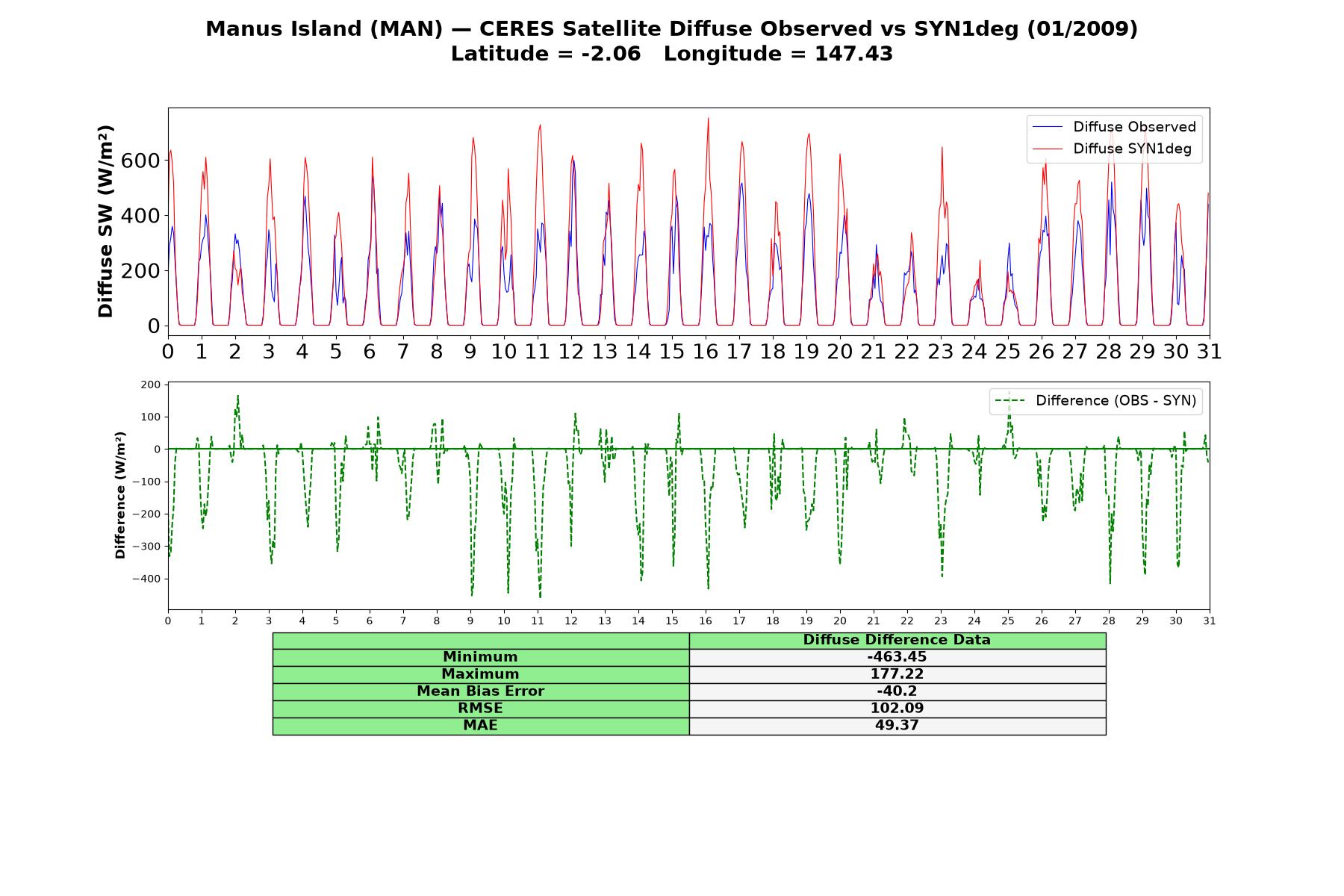Click the Difference (W/m²) axis label
1344x896 pixels.
click(x=120, y=495)
